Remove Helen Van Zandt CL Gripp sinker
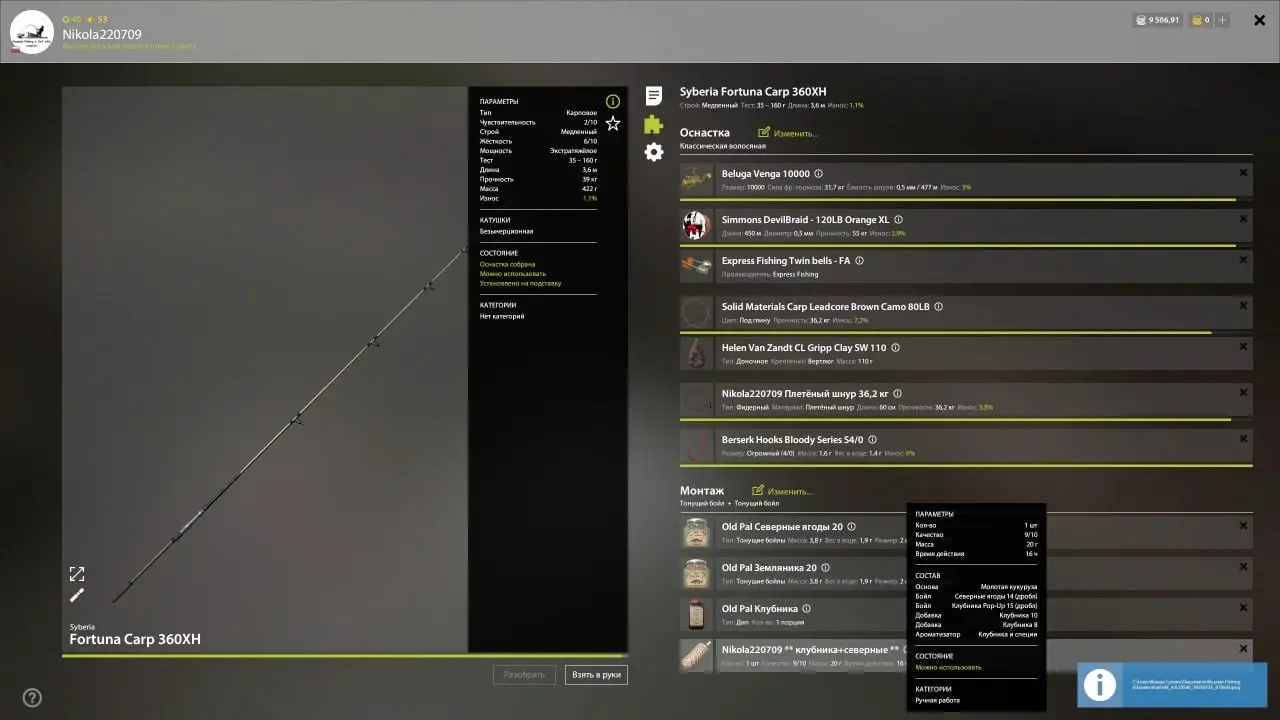1280x720 pixels. click(x=1243, y=347)
